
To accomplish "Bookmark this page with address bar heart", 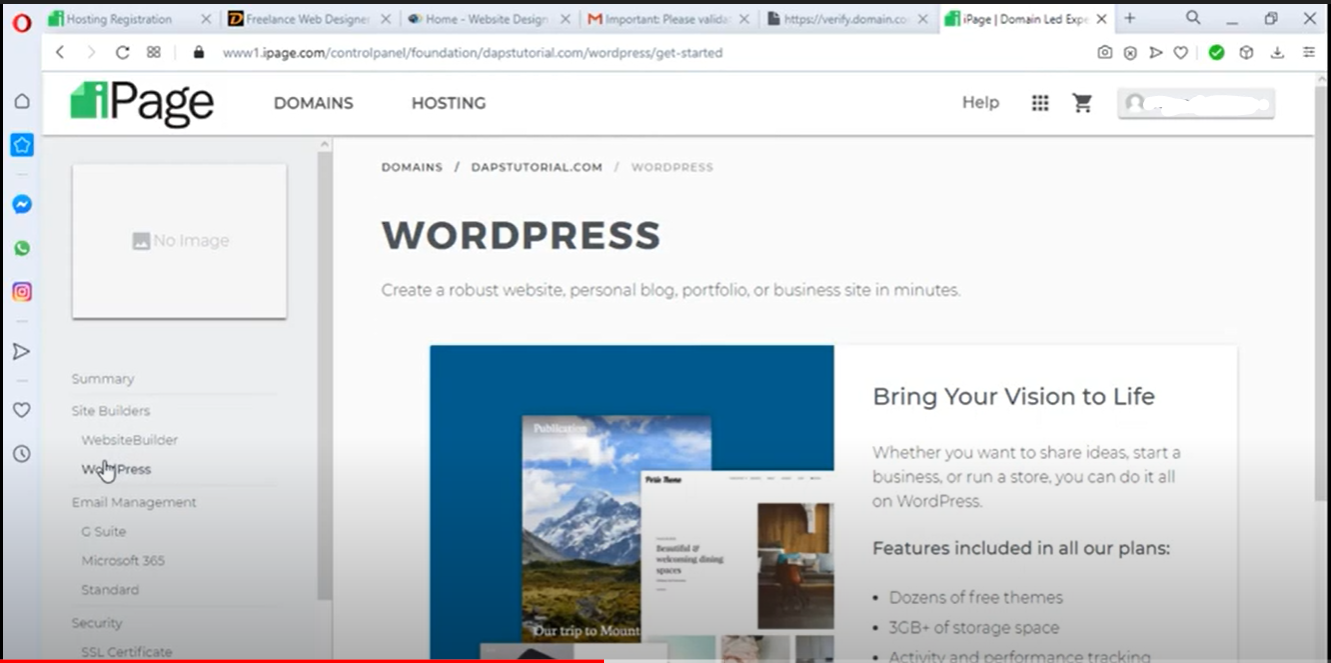I will [1181, 52].
